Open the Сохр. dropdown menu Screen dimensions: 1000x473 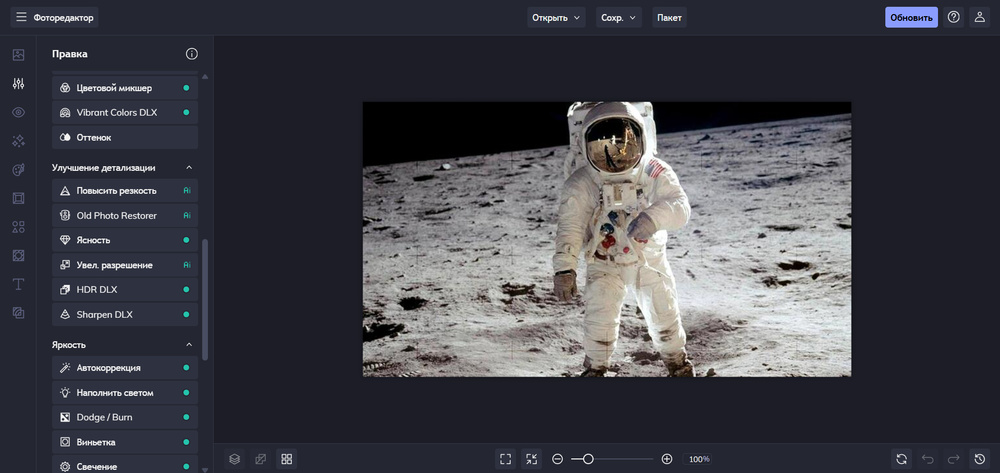coord(618,17)
